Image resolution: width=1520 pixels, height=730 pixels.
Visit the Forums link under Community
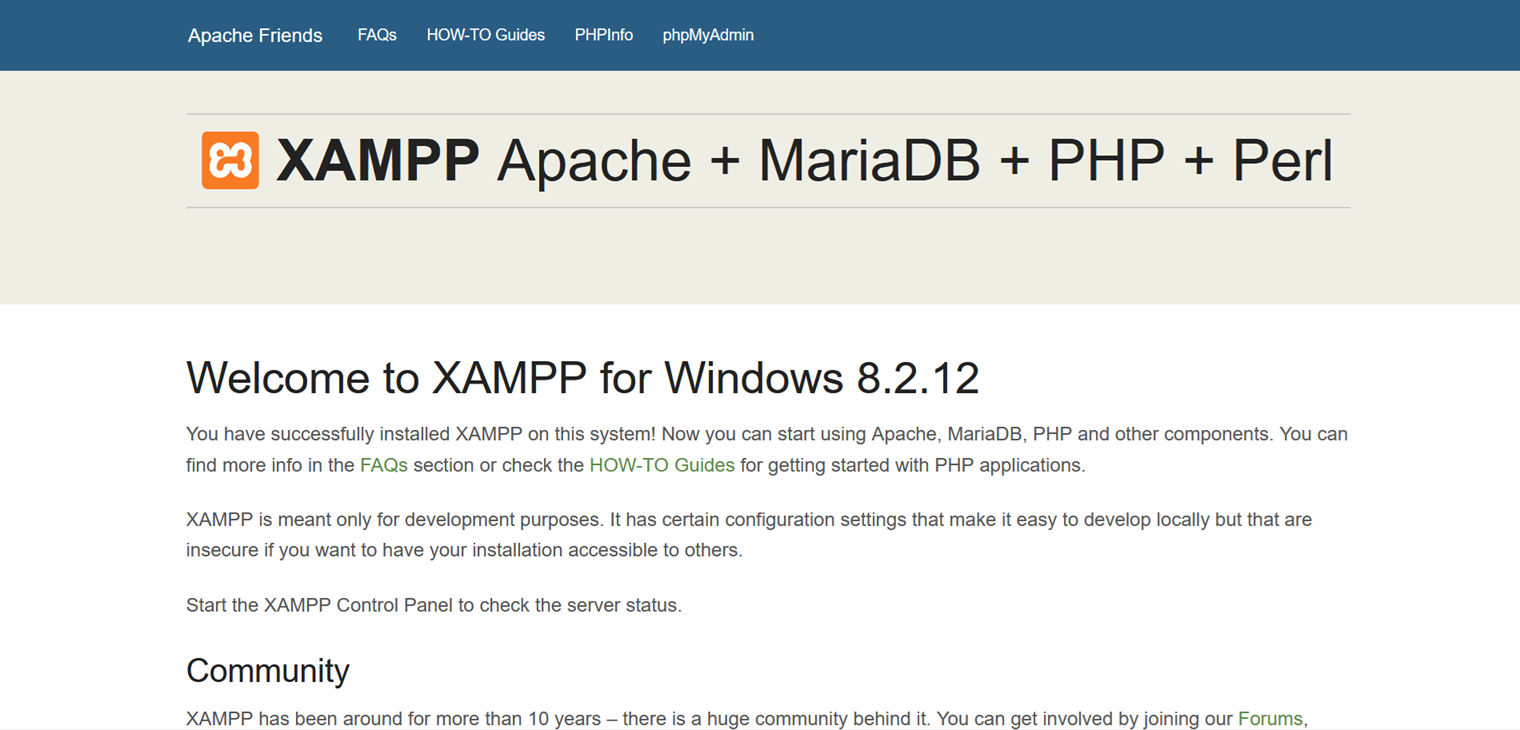point(1270,719)
